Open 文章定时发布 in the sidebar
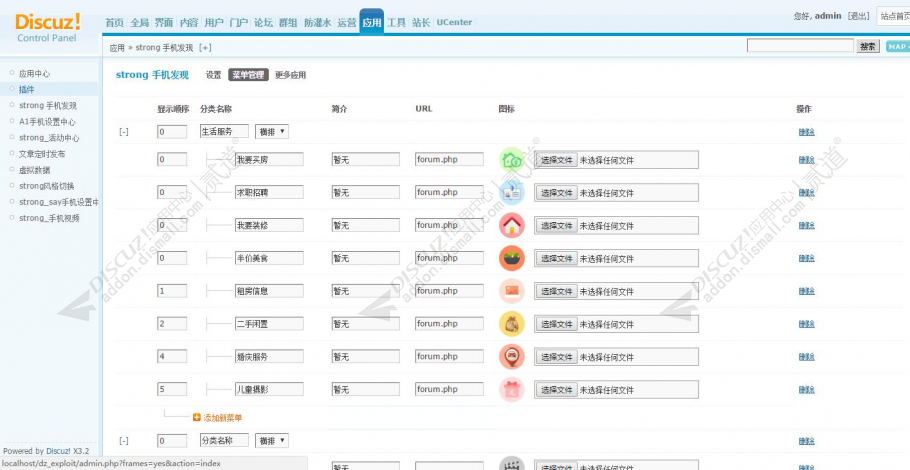Viewport: 910px width, 470px height. [42, 154]
